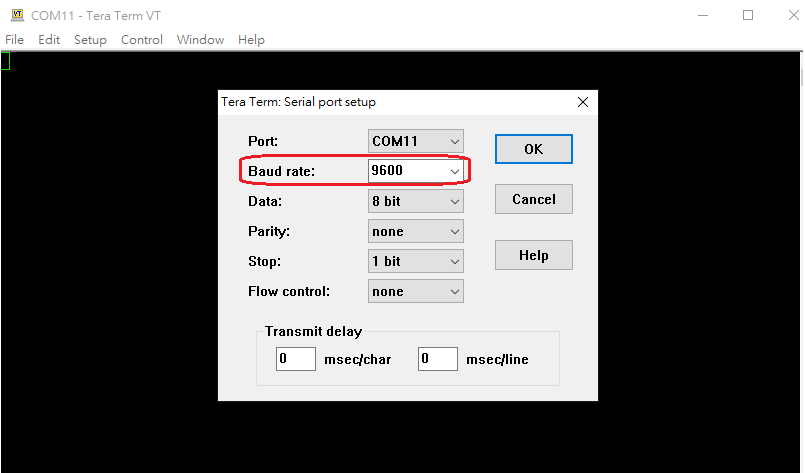Open the Control menu

[x=142, y=40]
